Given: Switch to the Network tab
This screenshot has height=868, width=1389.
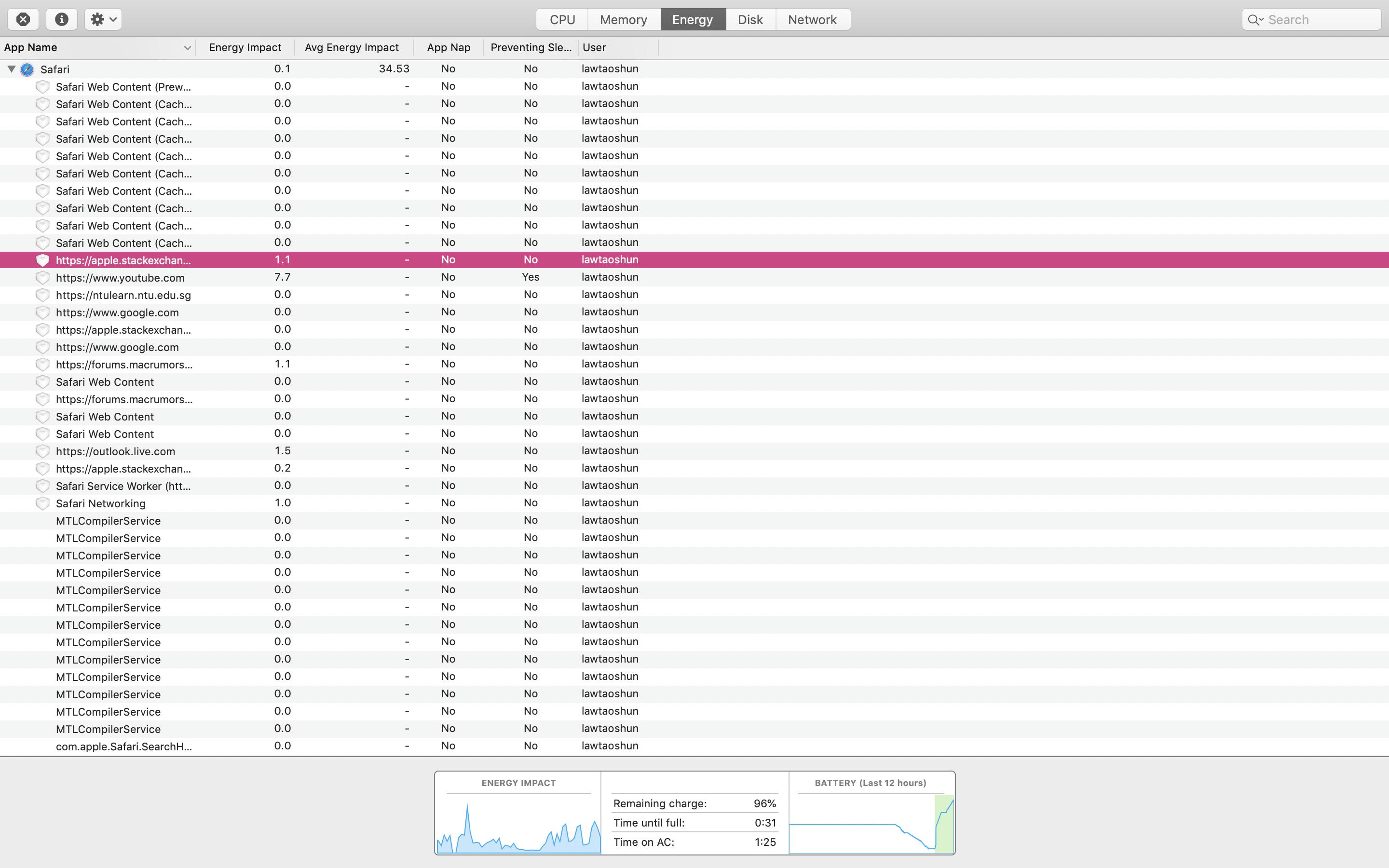Looking at the screenshot, I should click(812, 19).
